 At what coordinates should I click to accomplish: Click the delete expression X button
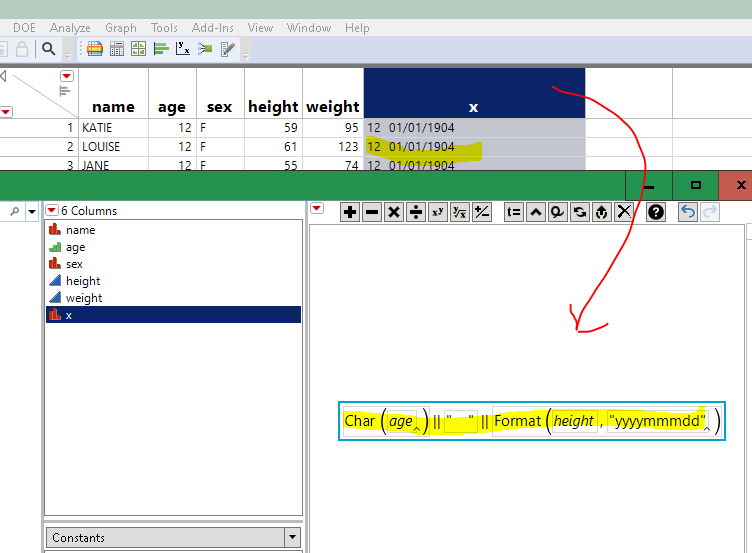[624, 212]
